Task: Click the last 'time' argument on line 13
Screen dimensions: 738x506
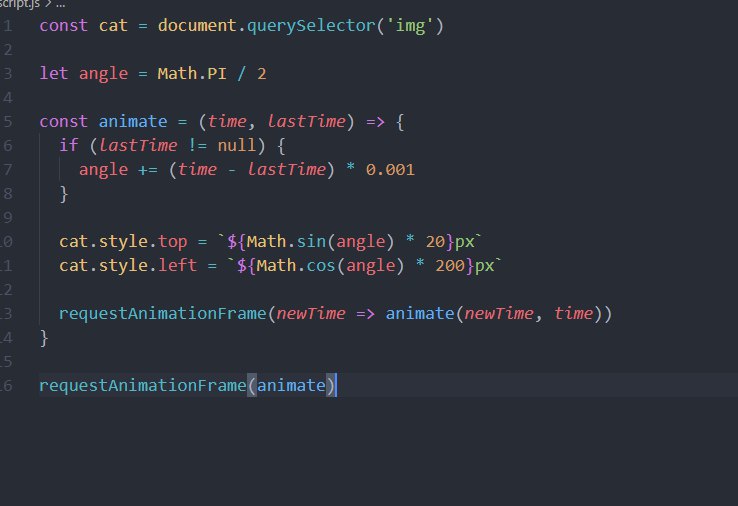Action: 573,313
